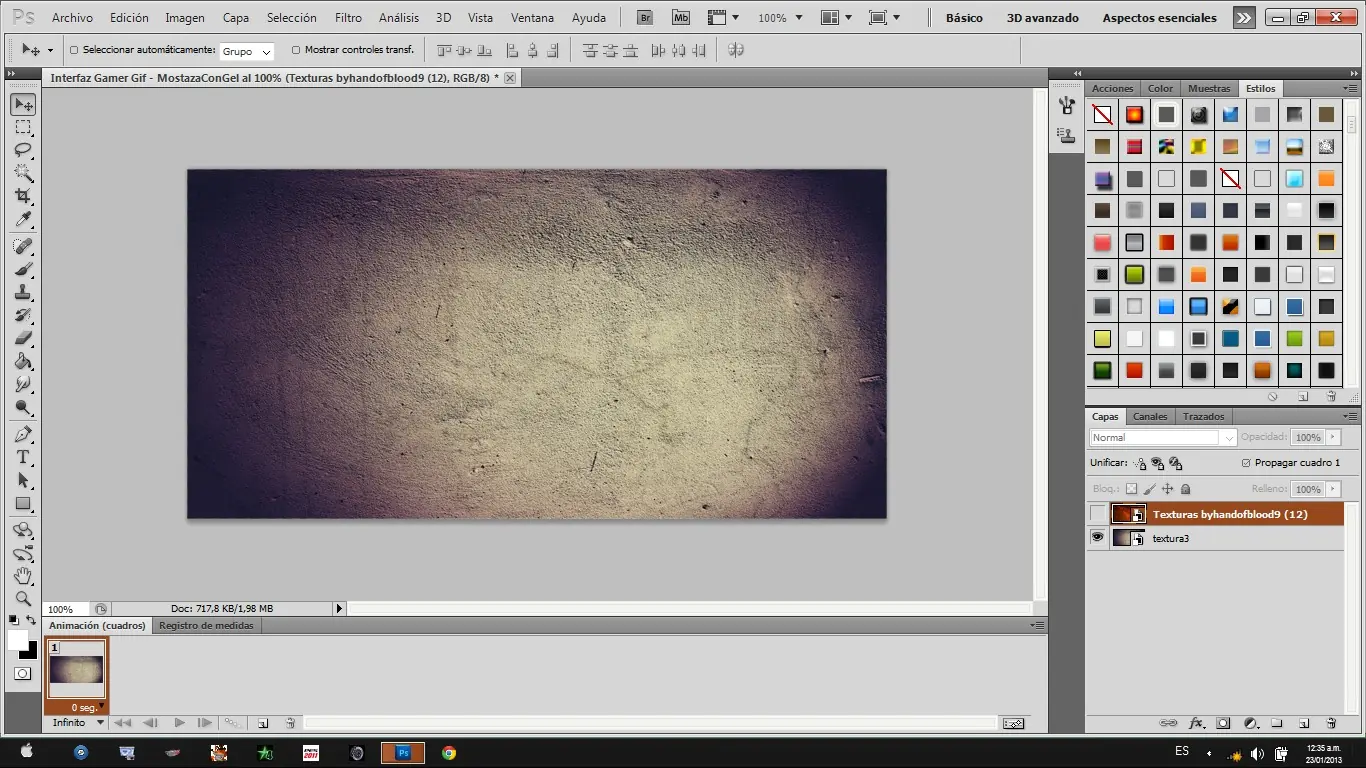Click the foreground color swatch
This screenshot has height=768, width=1366.
coord(18,640)
